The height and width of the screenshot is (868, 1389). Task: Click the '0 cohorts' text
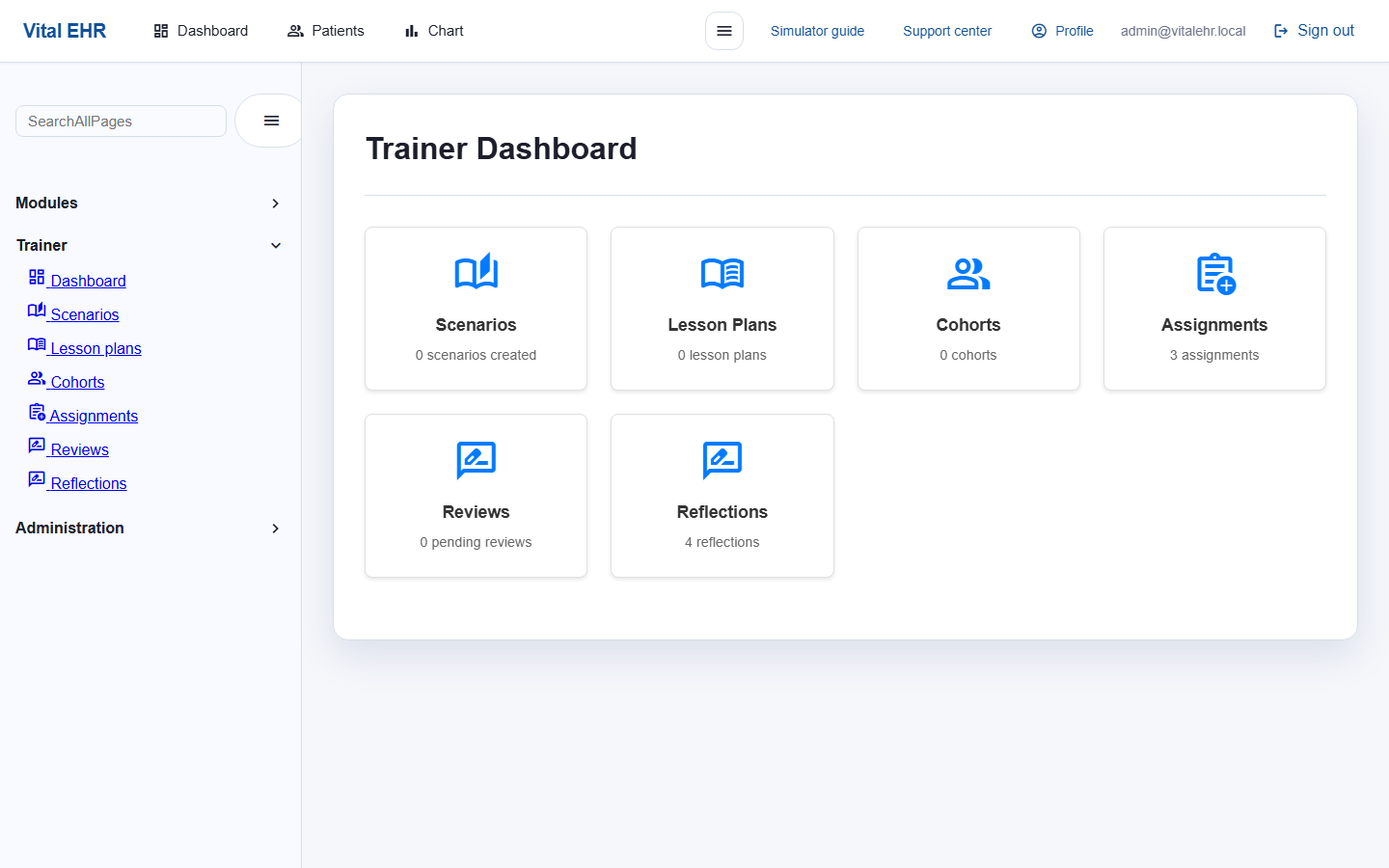coord(968,355)
